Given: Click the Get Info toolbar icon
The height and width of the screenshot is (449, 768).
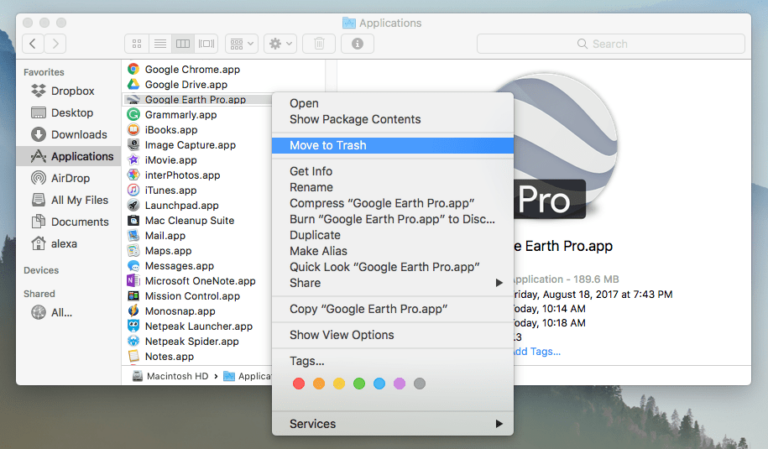Looking at the screenshot, I should [x=358, y=44].
